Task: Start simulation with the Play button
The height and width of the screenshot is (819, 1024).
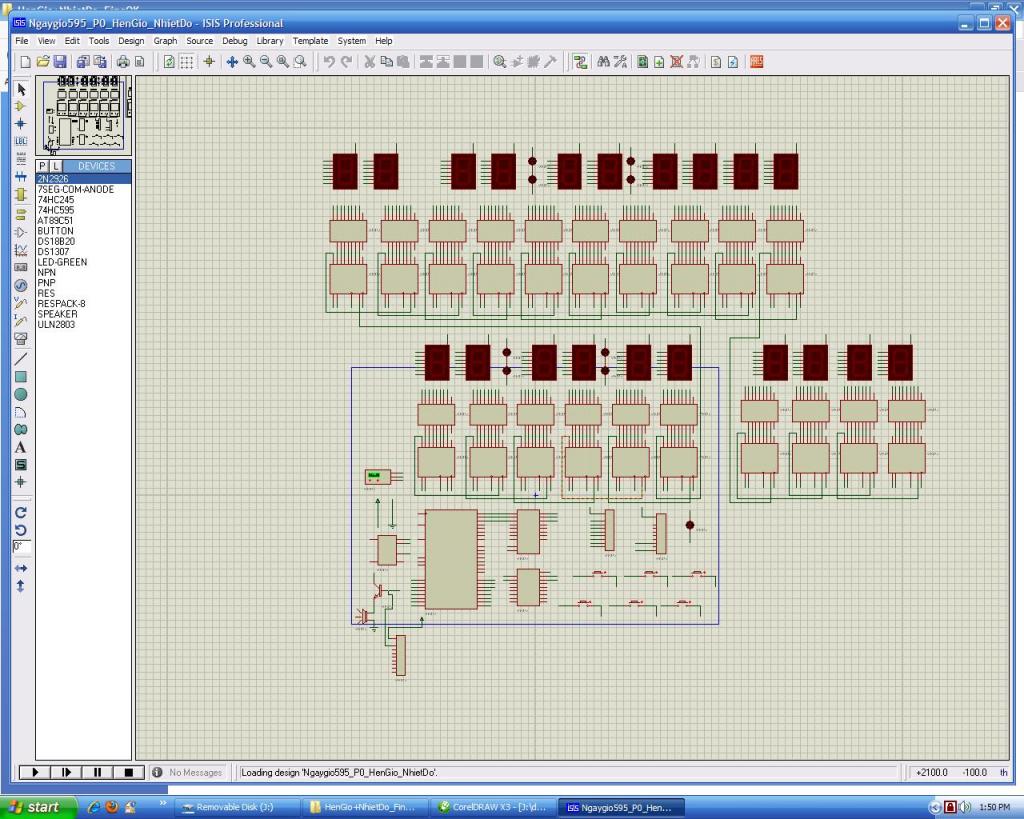Action: click(x=35, y=772)
